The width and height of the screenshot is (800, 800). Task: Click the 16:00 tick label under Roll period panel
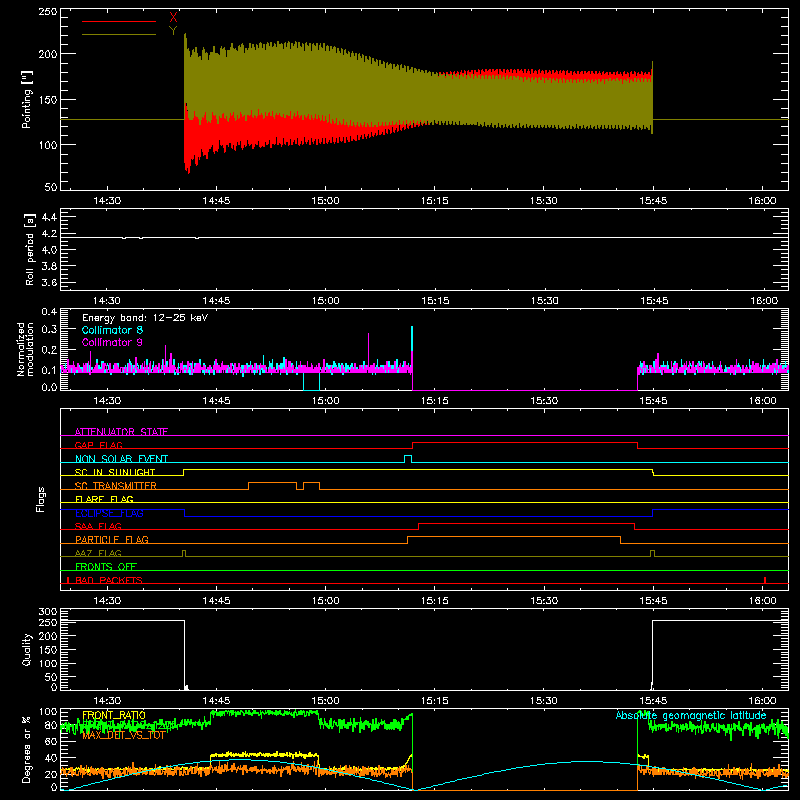tap(764, 301)
